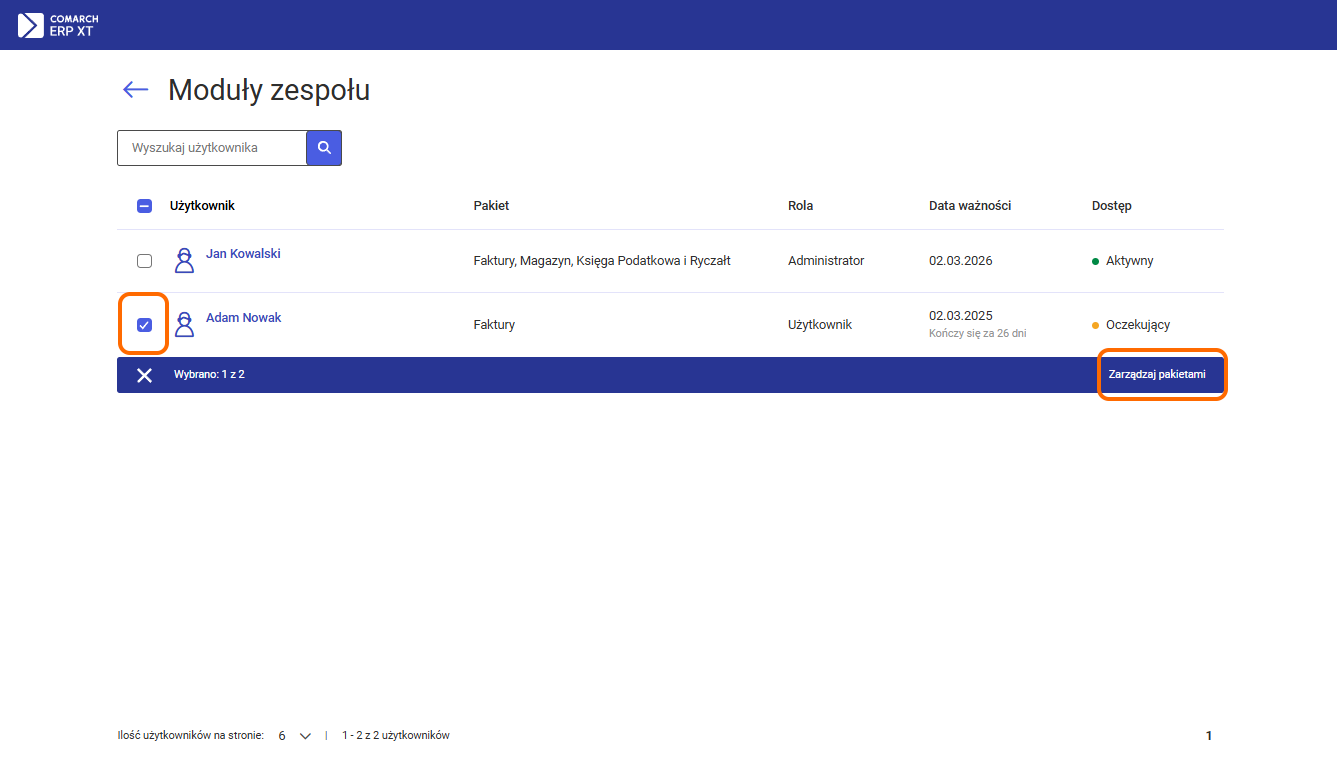Clear selection with the X icon
The height and width of the screenshot is (763, 1337).
click(x=145, y=375)
